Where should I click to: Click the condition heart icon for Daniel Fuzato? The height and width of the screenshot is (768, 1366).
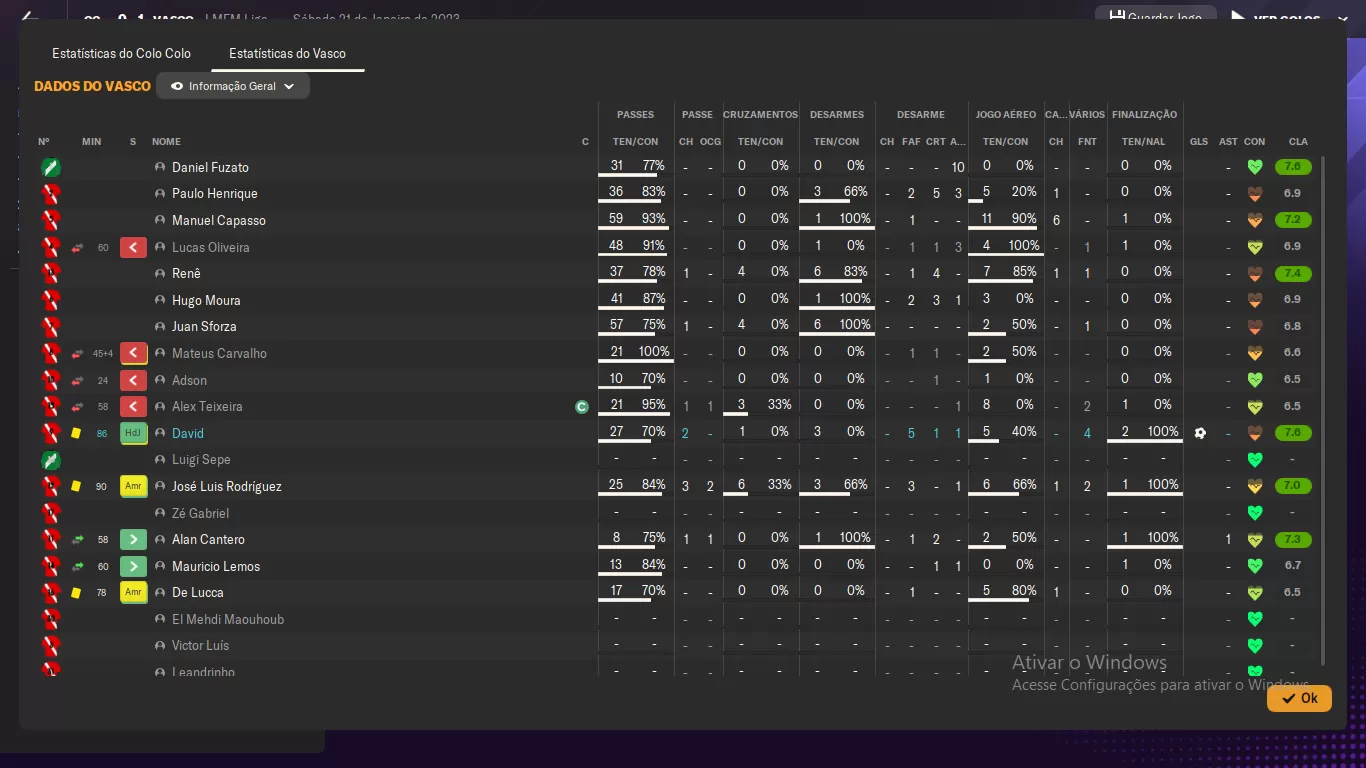click(1255, 167)
